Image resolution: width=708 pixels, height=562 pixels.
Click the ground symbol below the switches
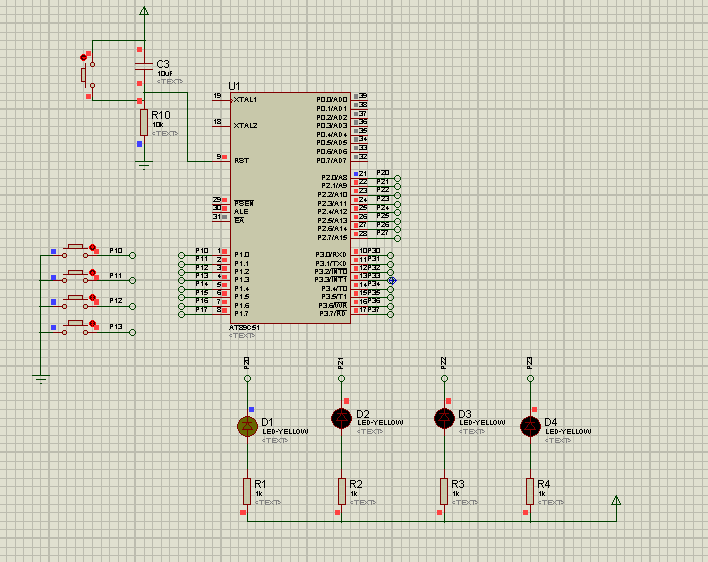click(x=41, y=377)
